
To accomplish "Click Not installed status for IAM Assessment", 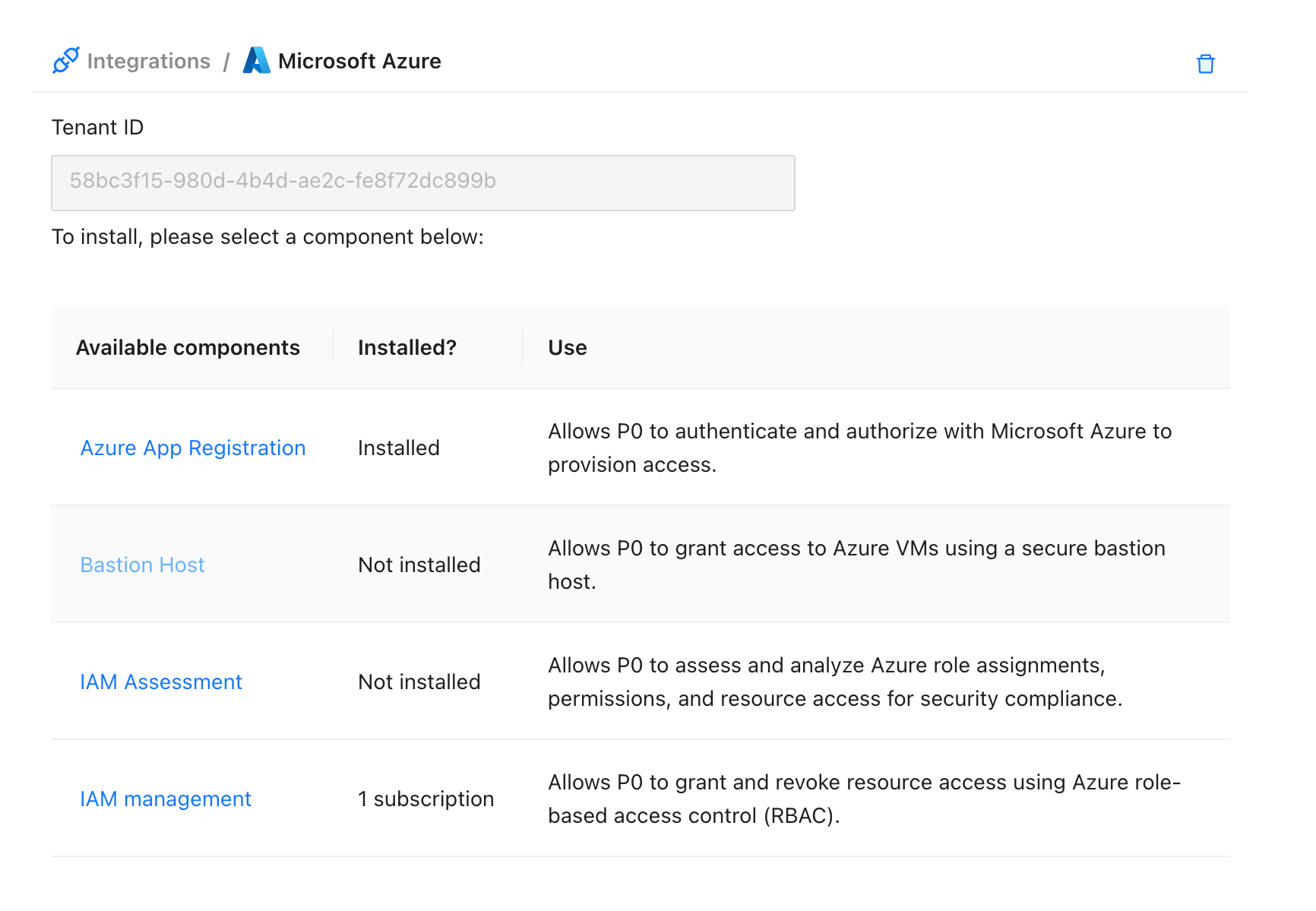I will [419, 682].
